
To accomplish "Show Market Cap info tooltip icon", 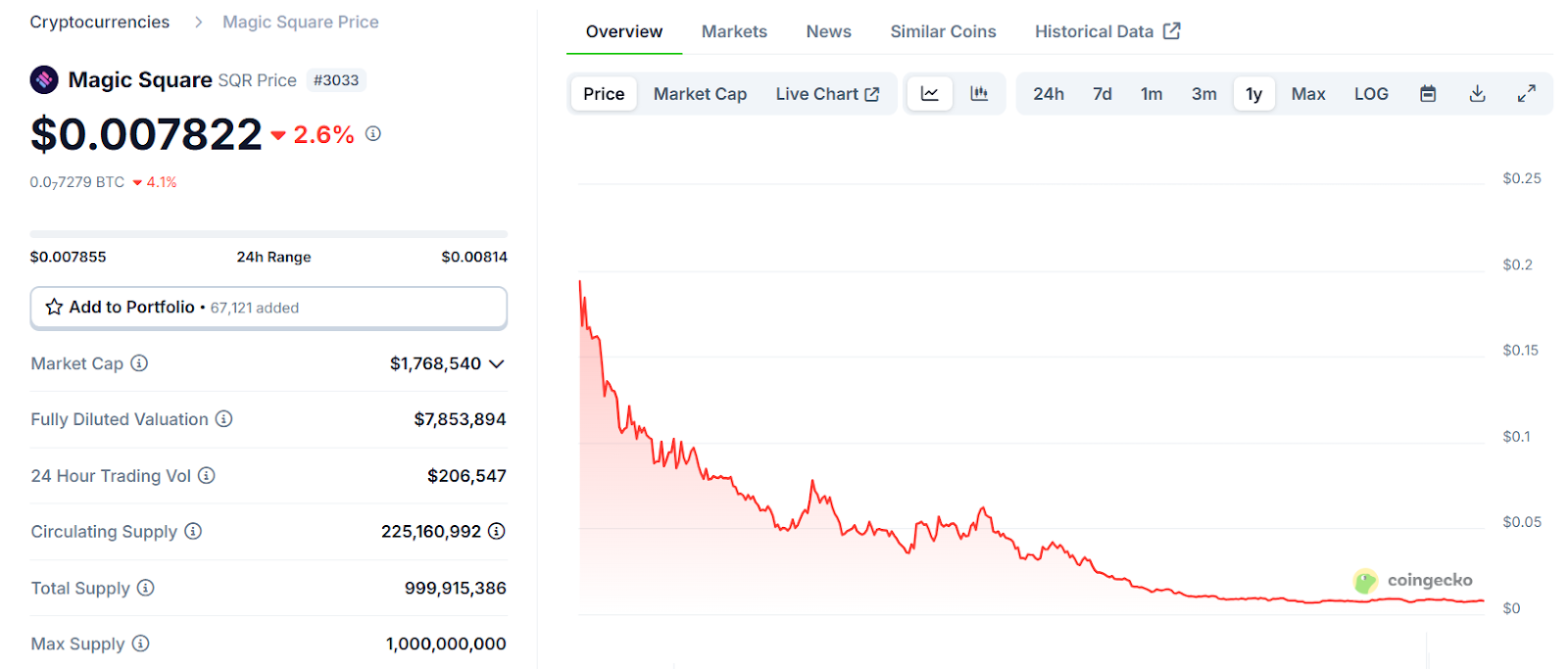I will 139,363.
